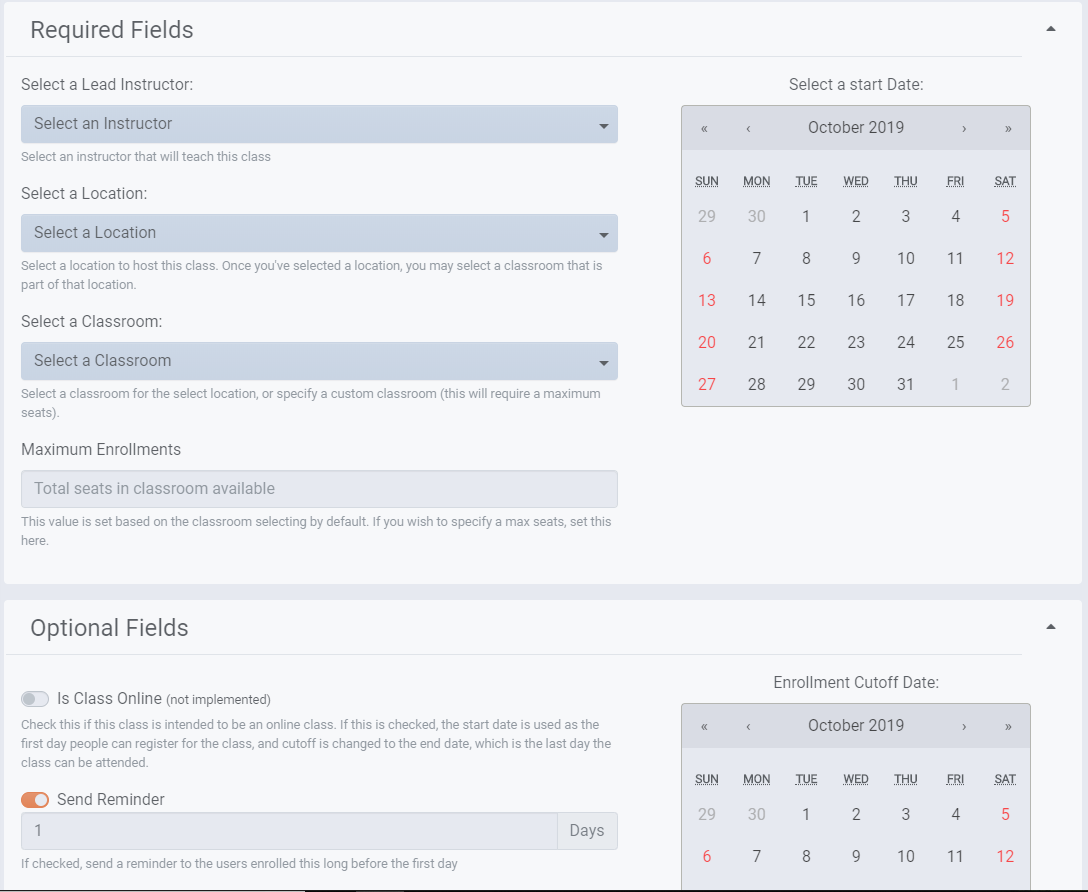Turn off the Send Reminder switch
1088x892 pixels.
(35, 800)
